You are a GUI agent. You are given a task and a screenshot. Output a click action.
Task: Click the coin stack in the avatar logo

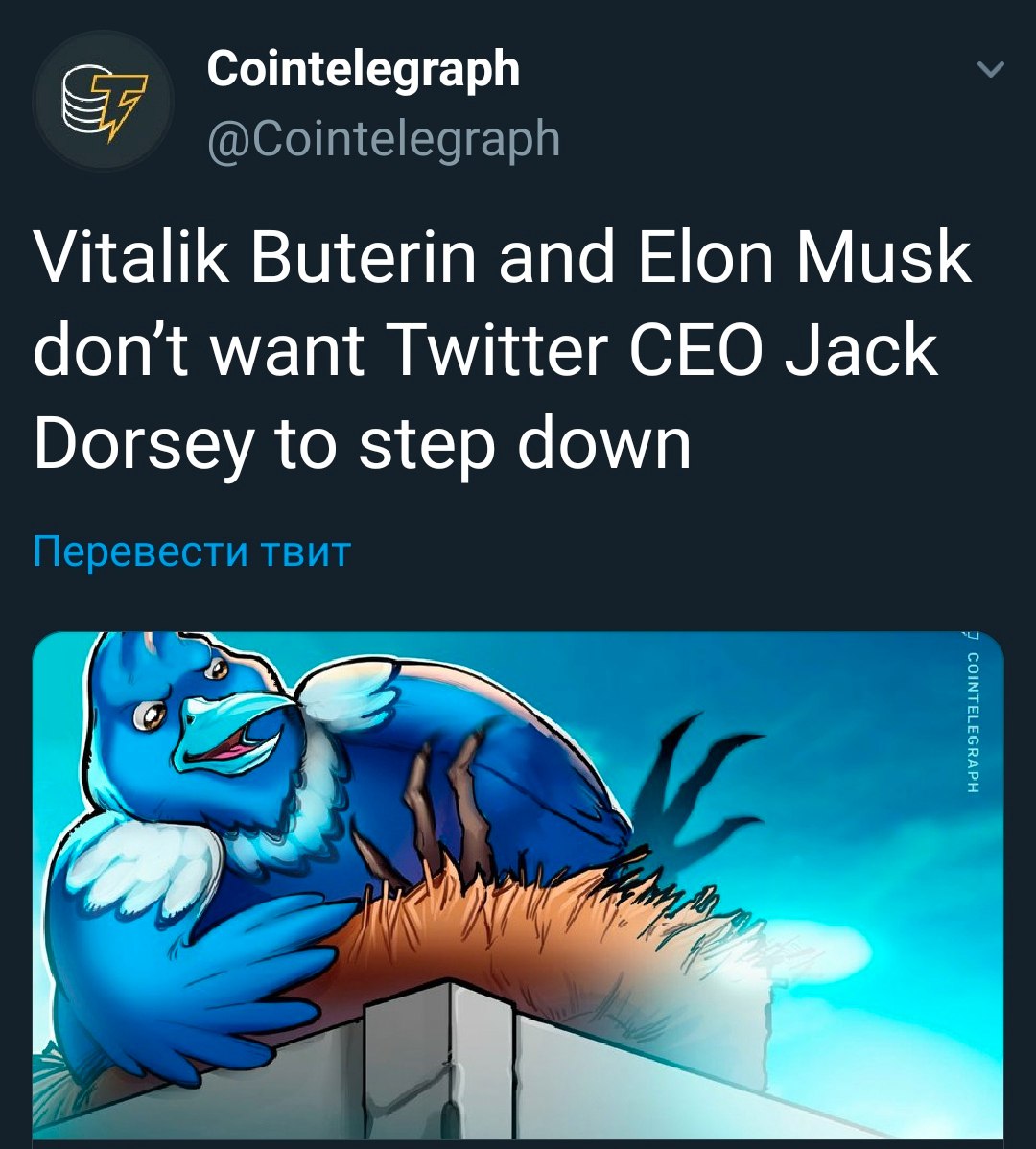pos(82,101)
